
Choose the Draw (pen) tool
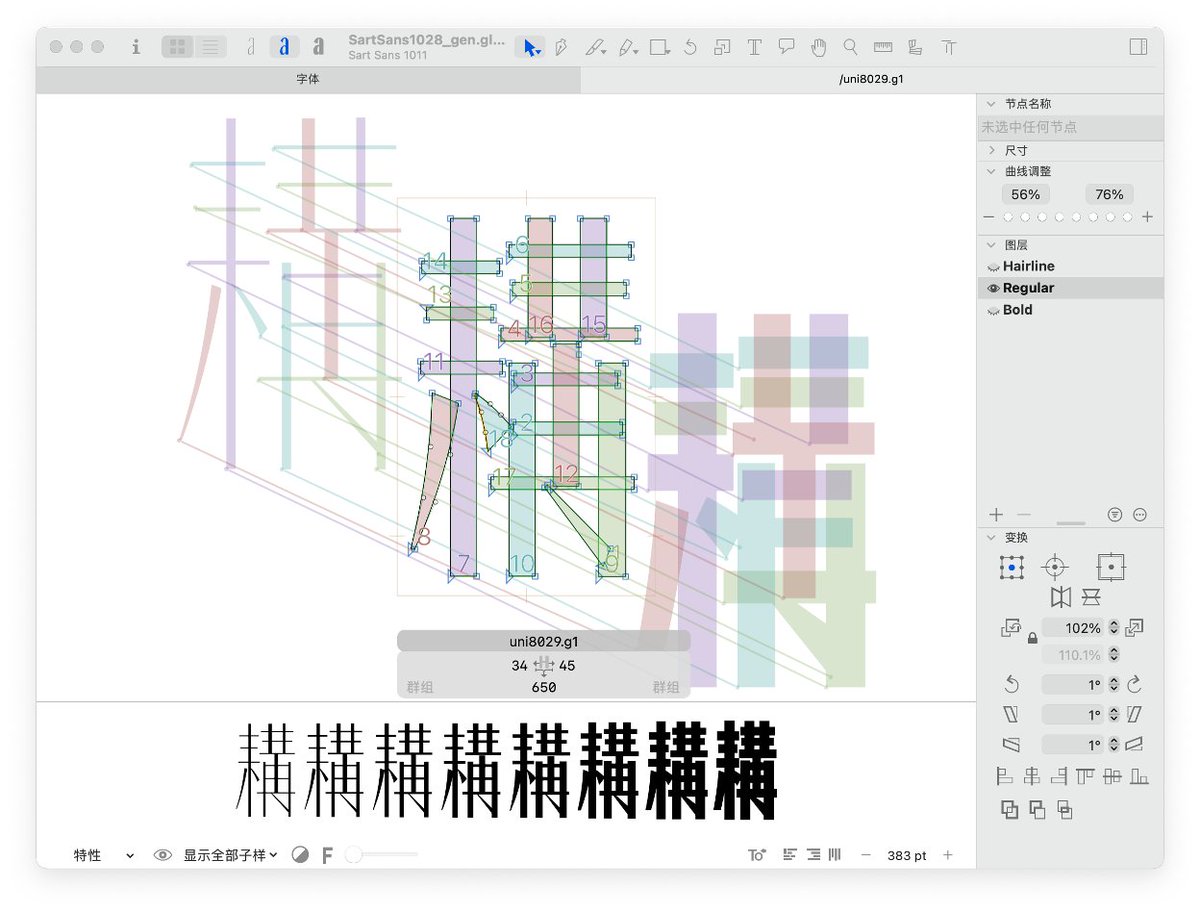(x=562, y=46)
